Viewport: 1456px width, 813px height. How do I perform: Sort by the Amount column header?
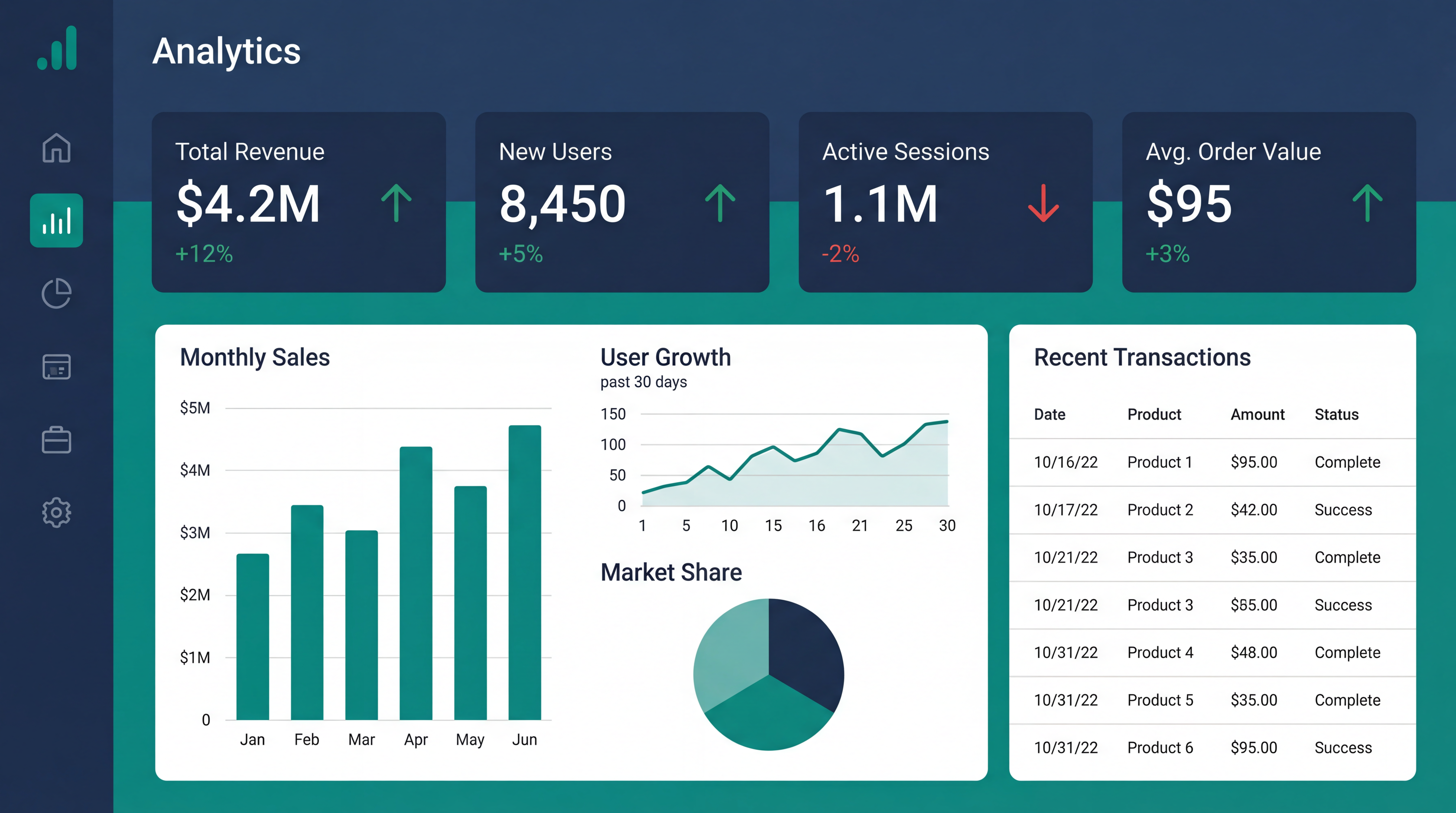click(x=1258, y=414)
